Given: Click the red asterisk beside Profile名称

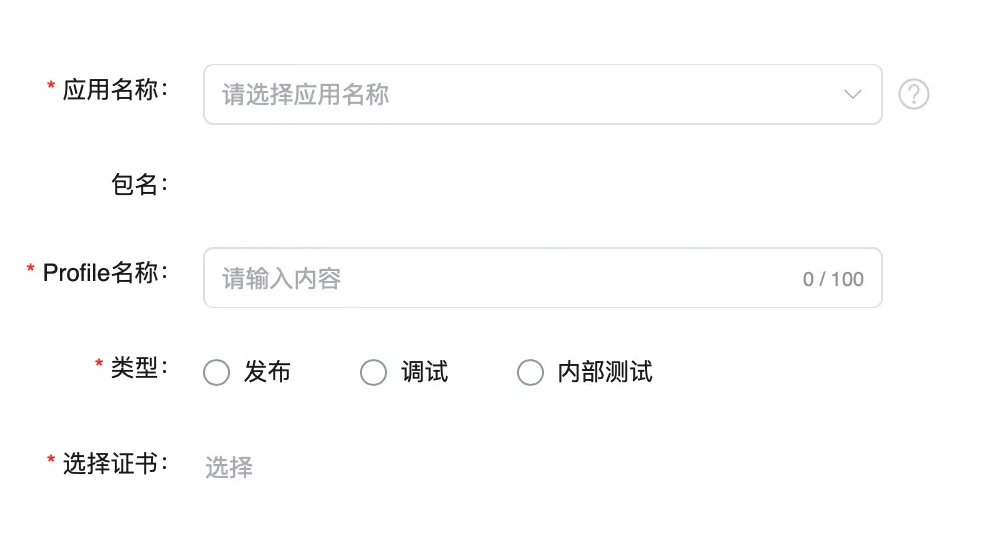Looking at the screenshot, I should pos(31,271).
